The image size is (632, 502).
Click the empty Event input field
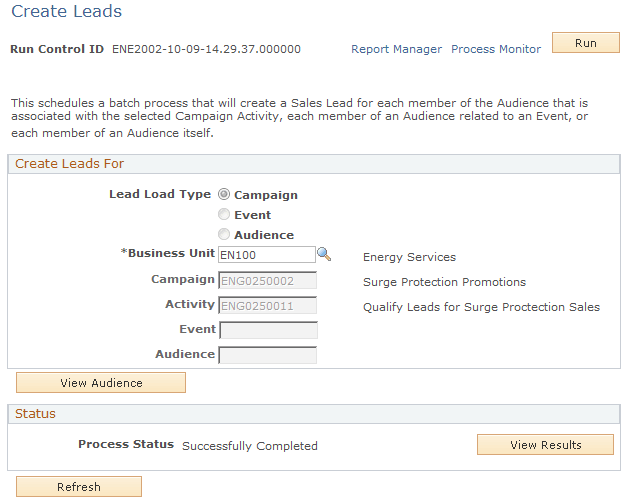pyautogui.click(x=268, y=330)
